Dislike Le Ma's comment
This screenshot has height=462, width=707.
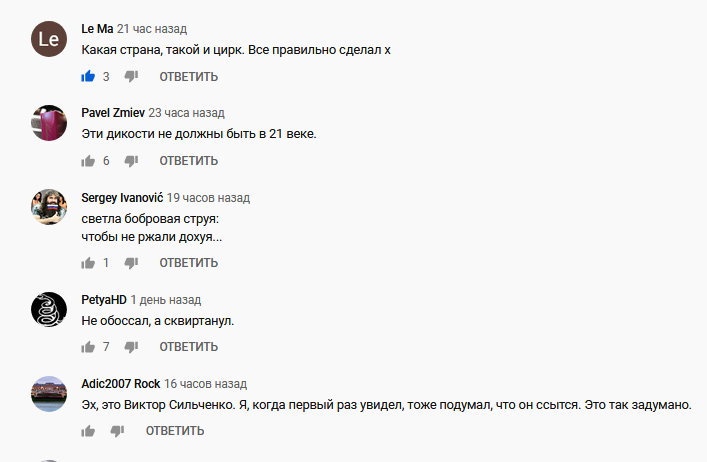pos(131,77)
